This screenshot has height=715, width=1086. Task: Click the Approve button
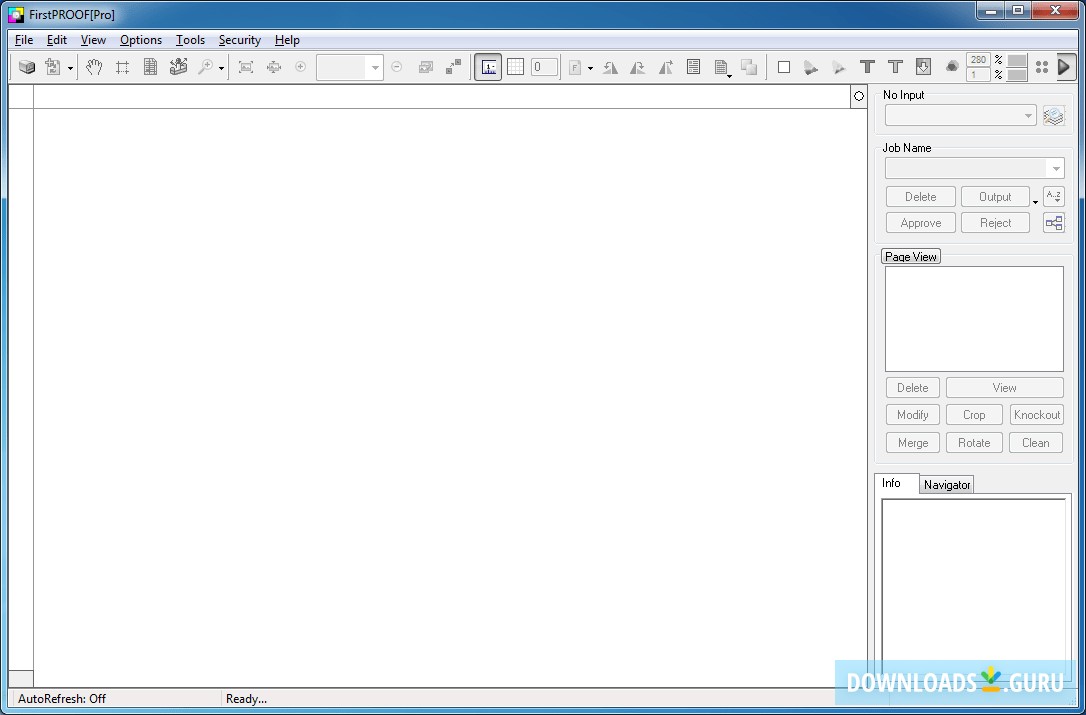920,223
